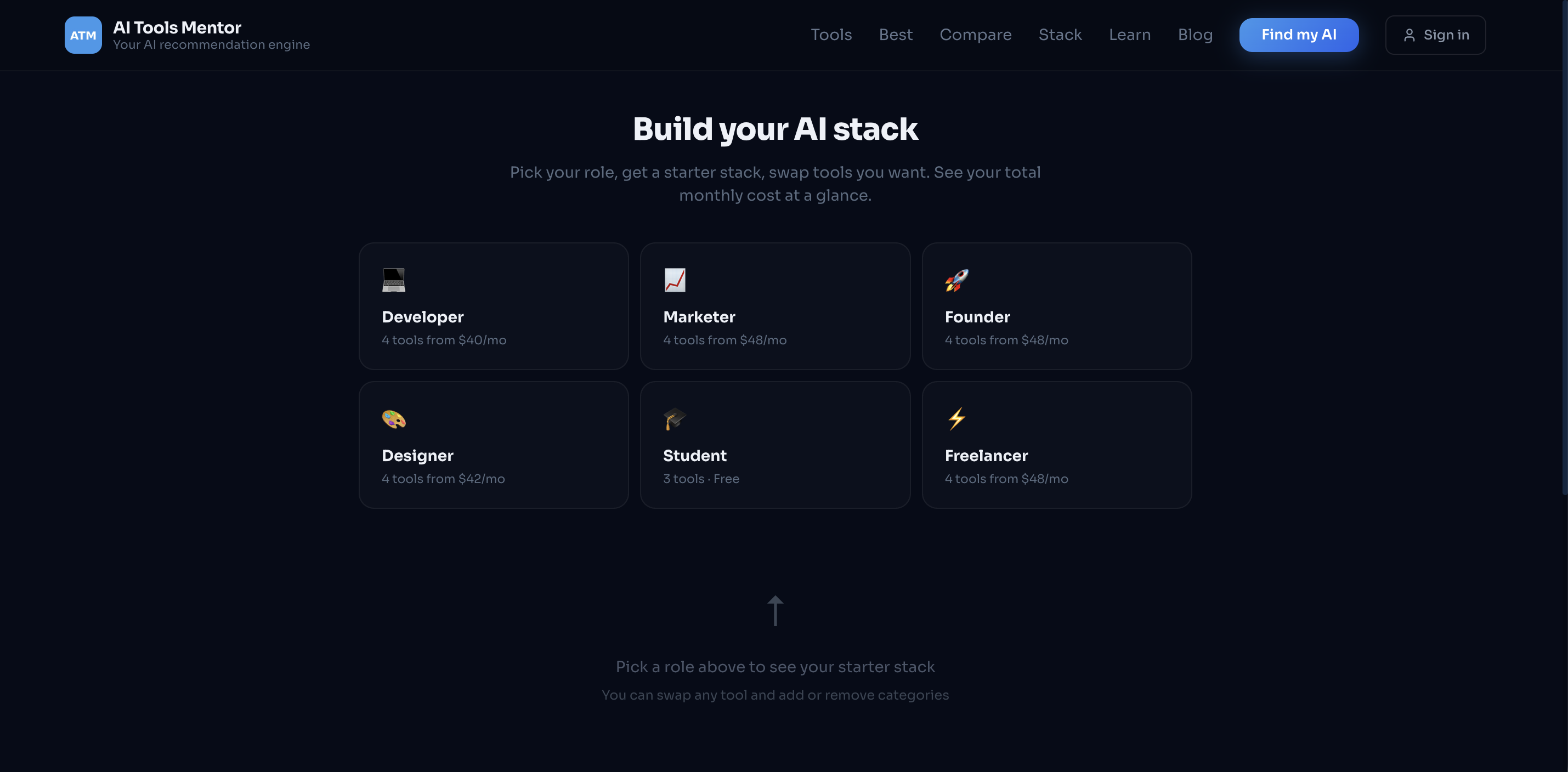The image size is (1568, 772).
Task: Select the Founder rocket icon
Action: (956, 280)
